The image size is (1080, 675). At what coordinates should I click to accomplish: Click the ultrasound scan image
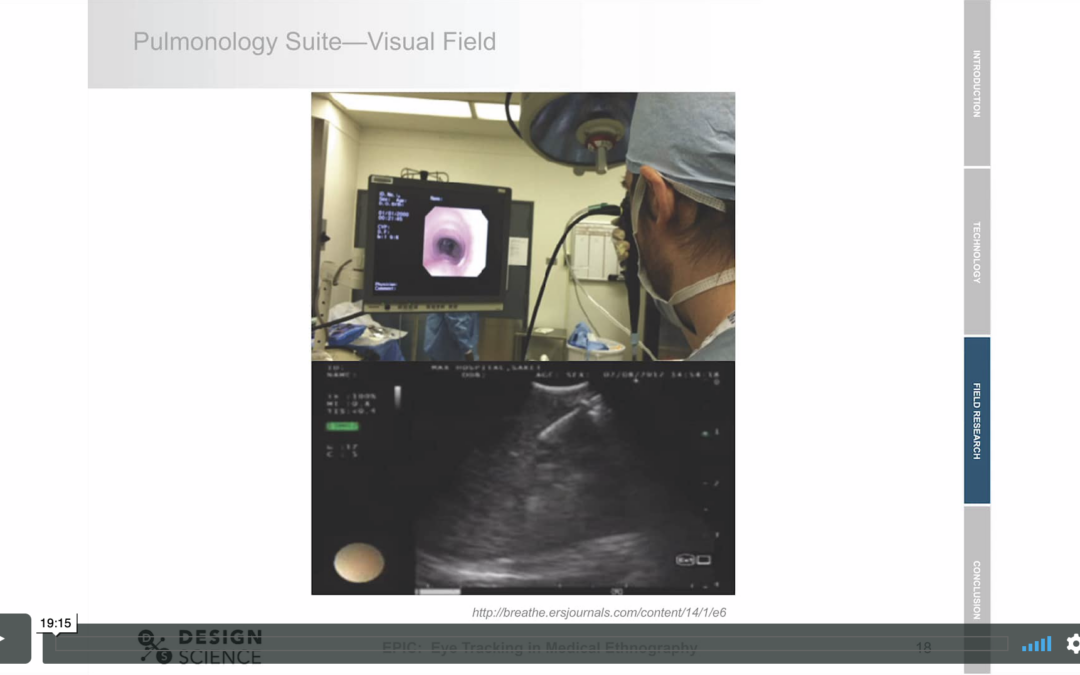[x=523, y=478]
